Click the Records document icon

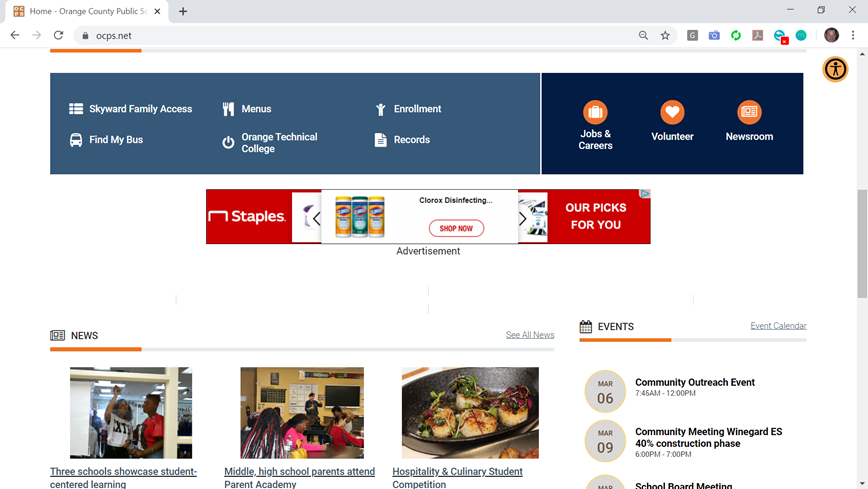380,140
